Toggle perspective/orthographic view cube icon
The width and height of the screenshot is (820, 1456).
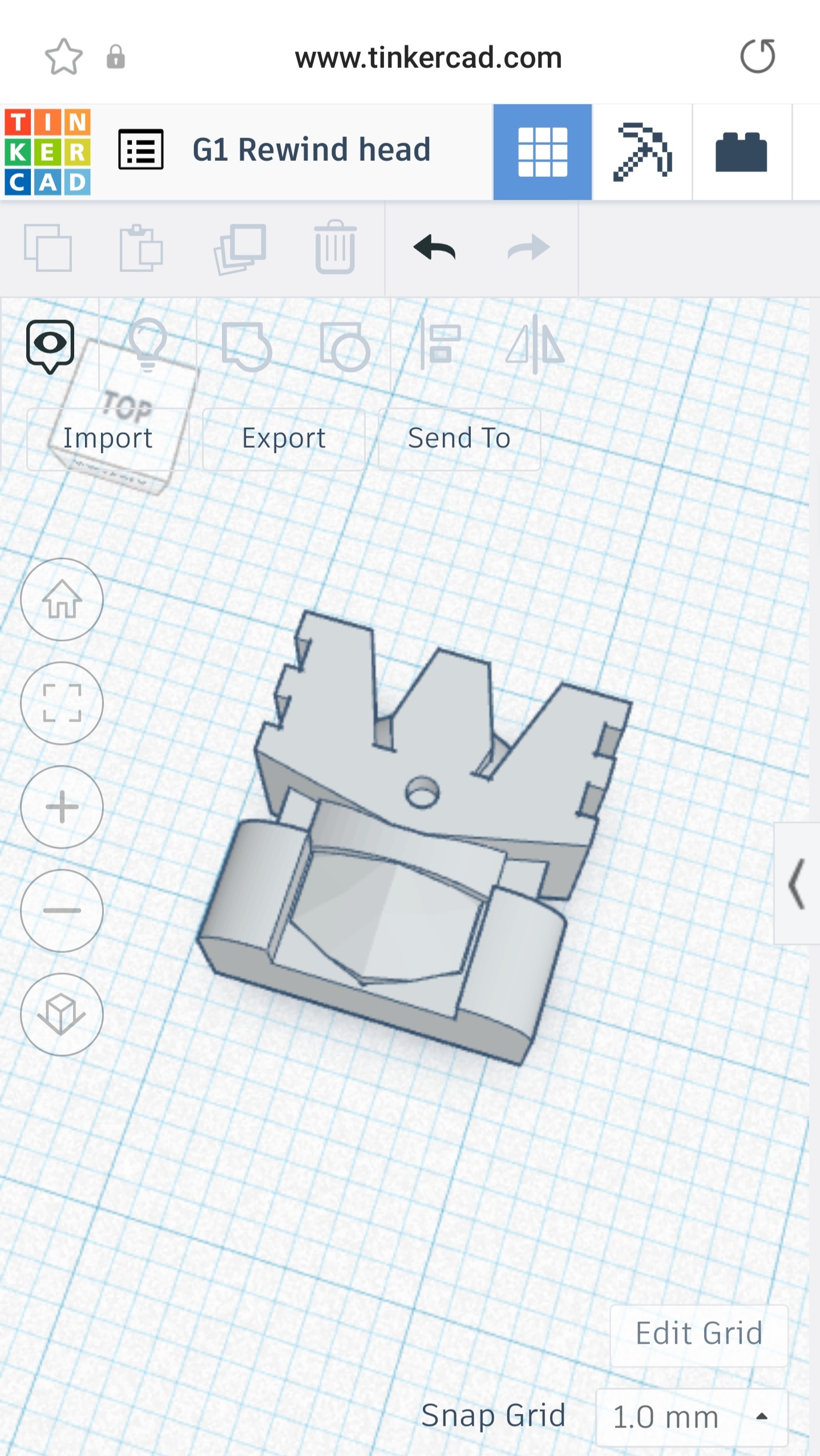(62, 1015)
